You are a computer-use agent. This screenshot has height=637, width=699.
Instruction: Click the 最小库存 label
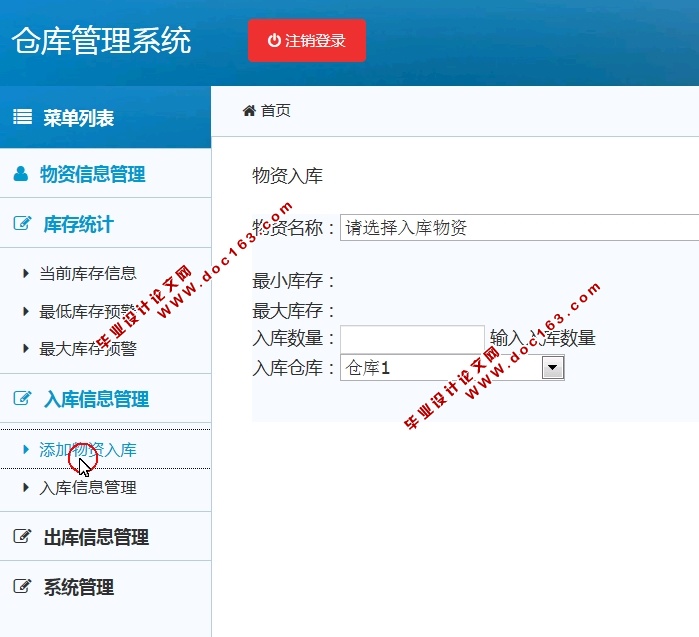click(x=293, y=281)
